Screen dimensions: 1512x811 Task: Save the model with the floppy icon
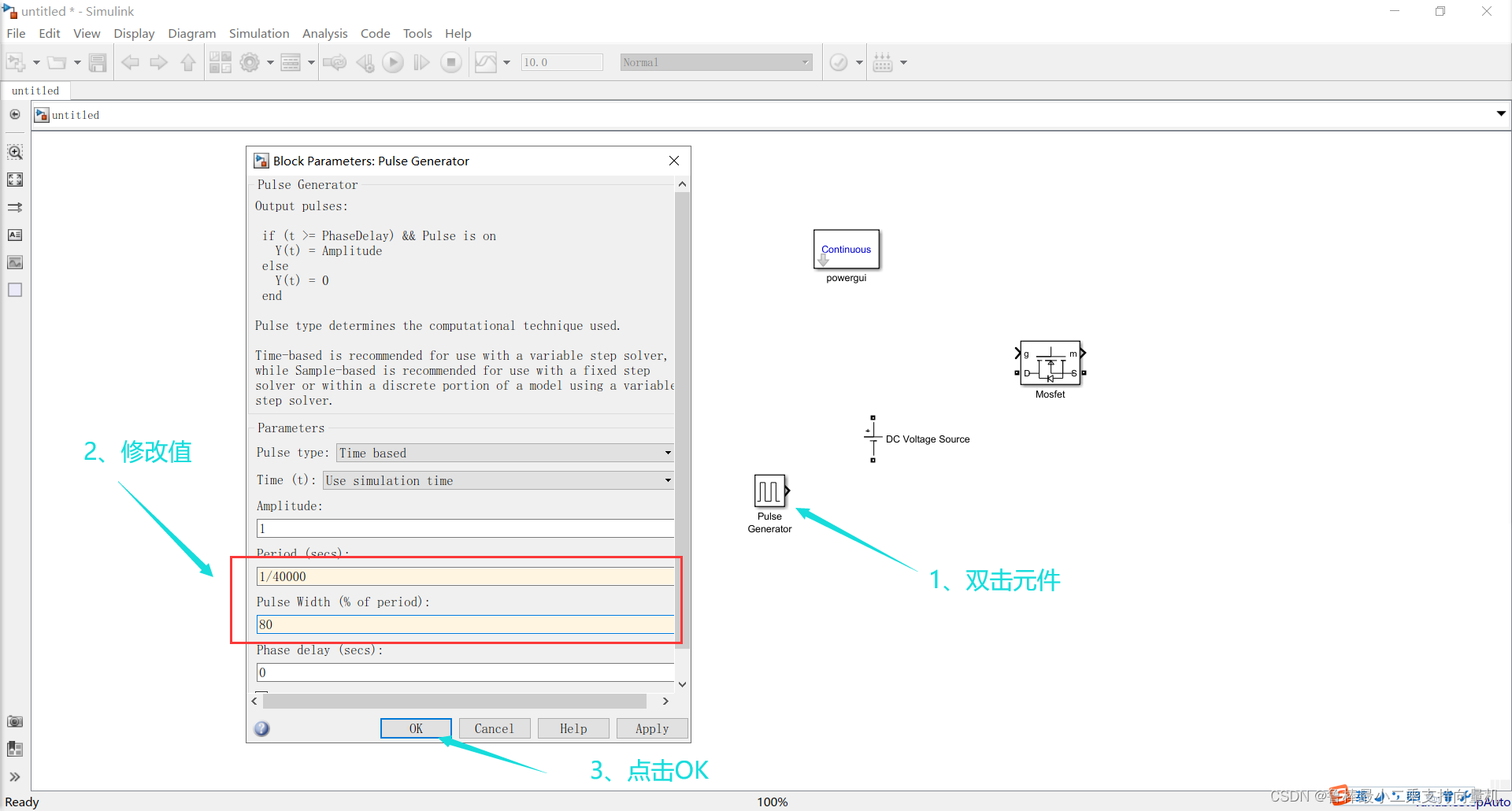click(x=98, y=62)
